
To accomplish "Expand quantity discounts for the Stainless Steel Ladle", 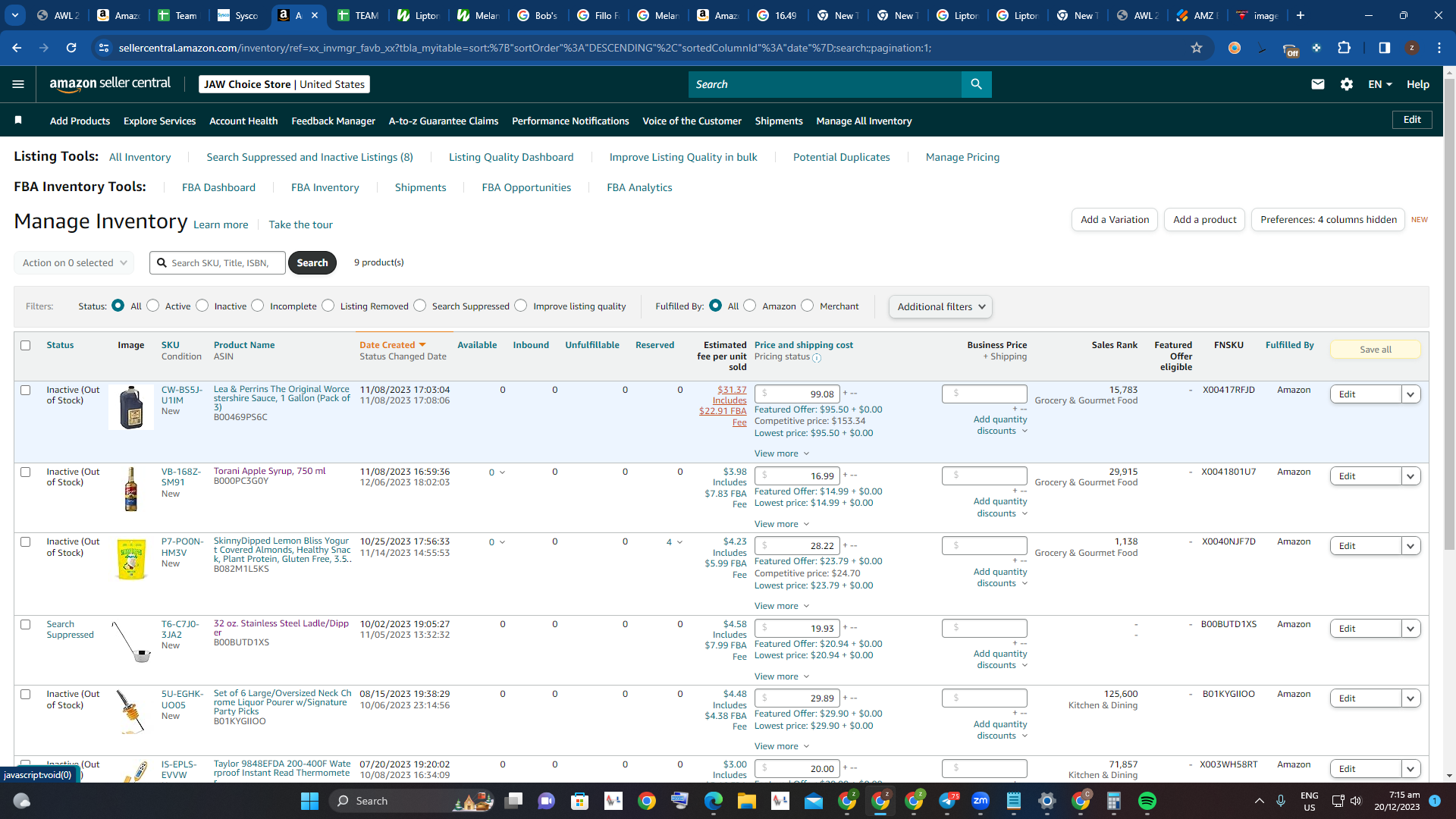I will (1001, 660).
